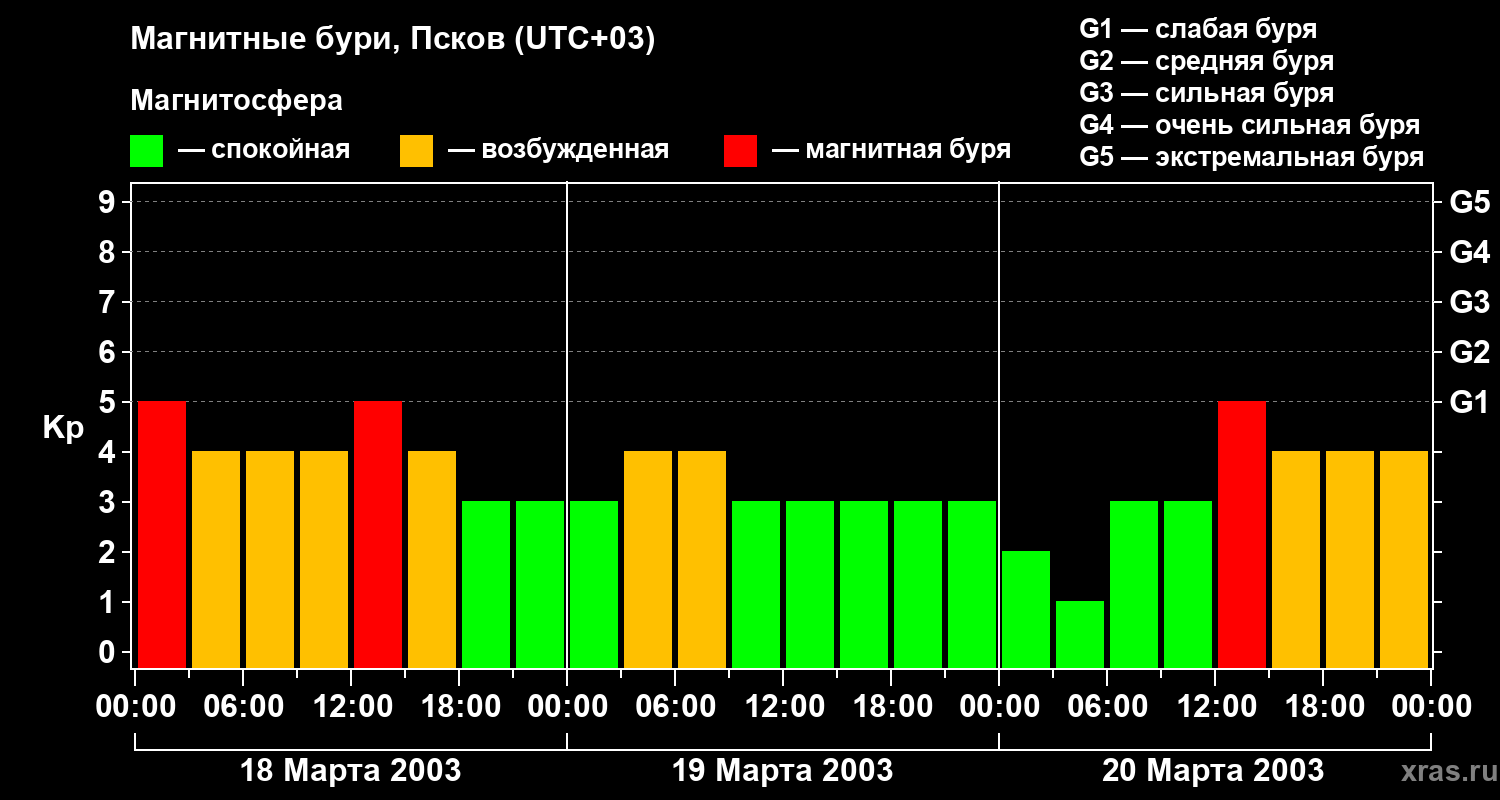The height and width of the screenshot is (800, 1500).
Task: Click the yellow 03:00–06:00 bar on 19 Марта
Action: coord(648,559)
